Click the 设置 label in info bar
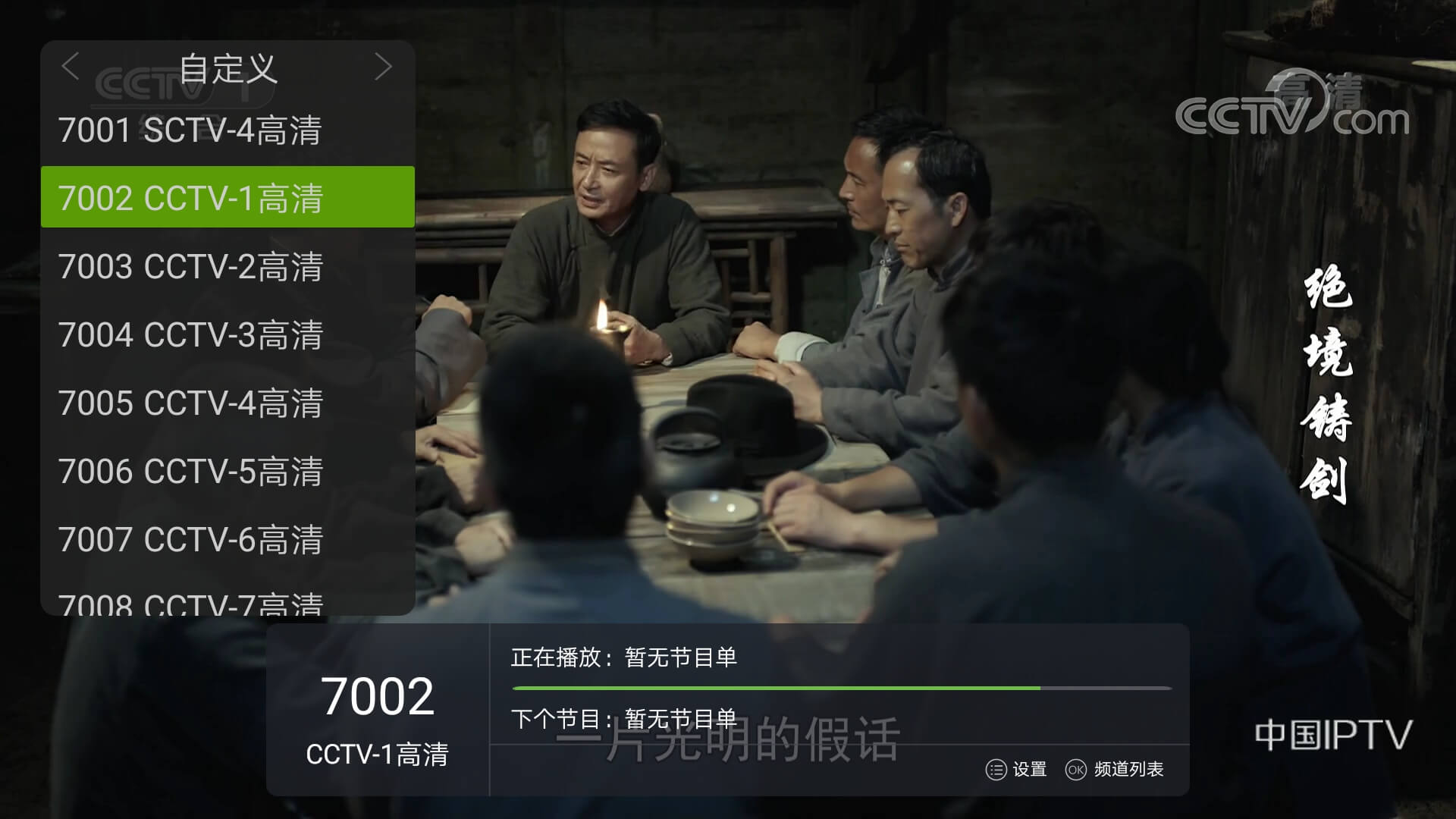The height and width of the screenshot is (819, 1456). click(x=1030, y=770)
